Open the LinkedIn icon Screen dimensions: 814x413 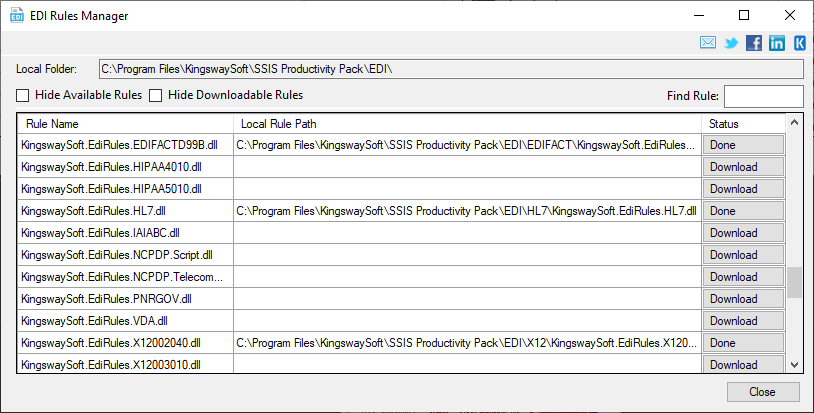[x=777, y=43]
